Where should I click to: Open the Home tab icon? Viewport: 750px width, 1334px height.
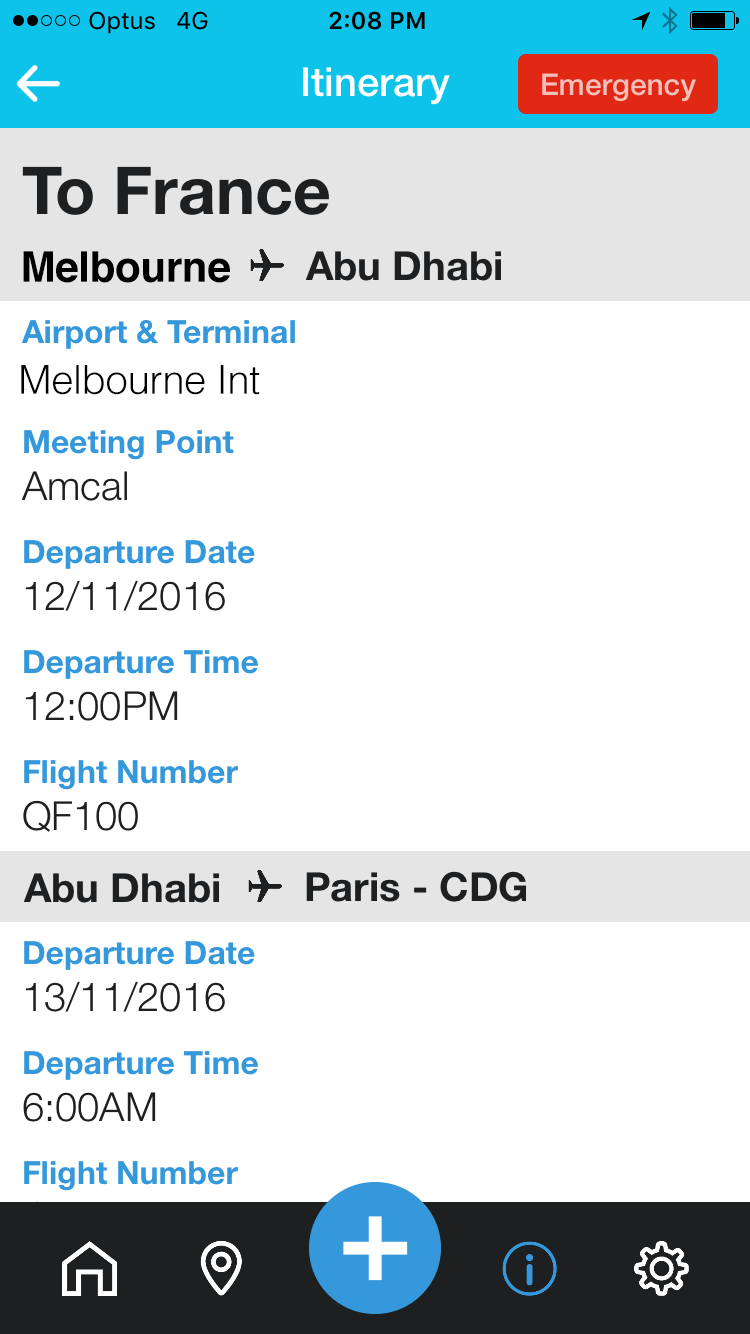pyautogui.click(x=90, y=1269)
